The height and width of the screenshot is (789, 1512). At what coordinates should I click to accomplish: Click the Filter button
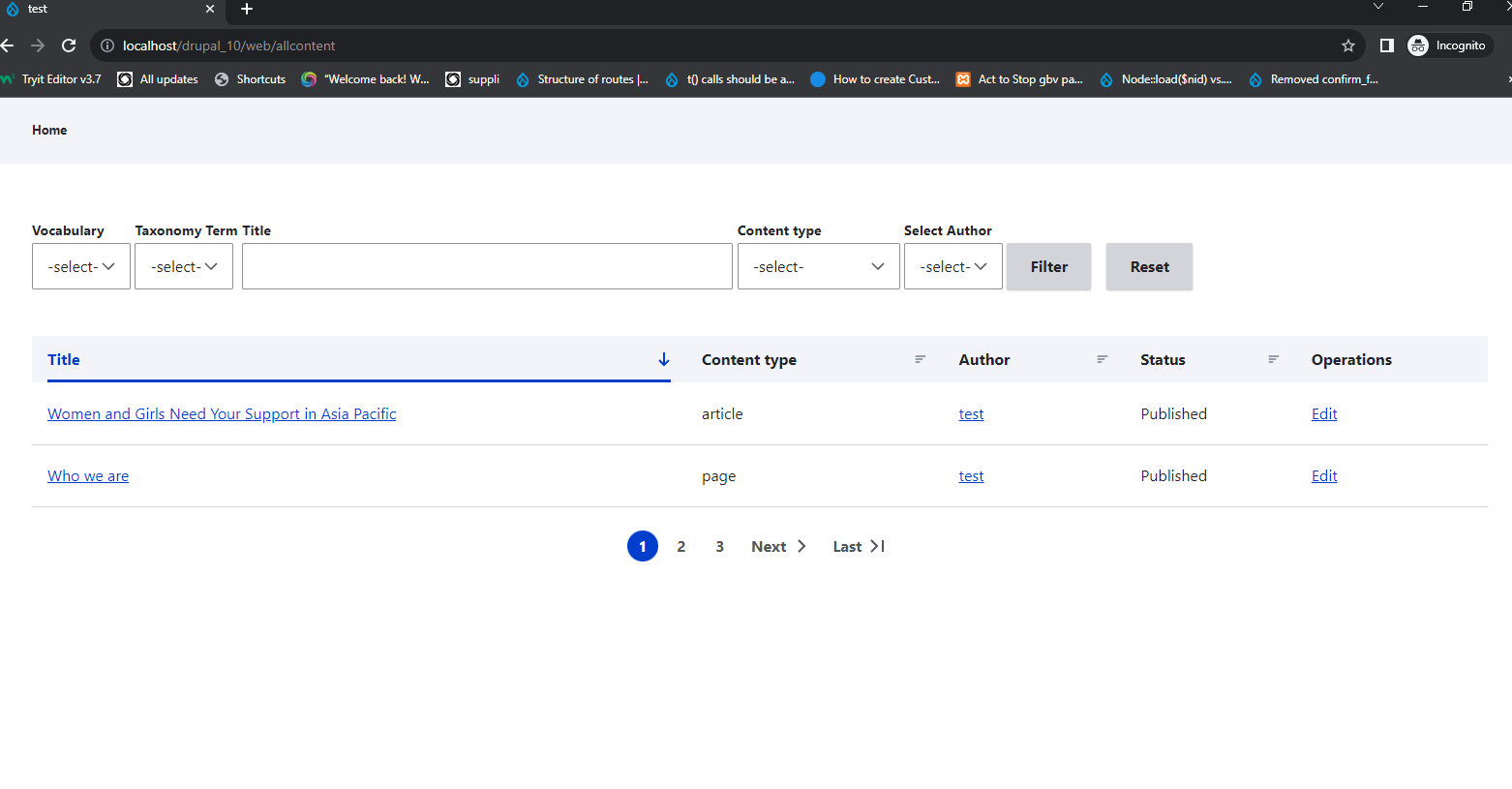pyautogui.click(x=1048, y=266)
